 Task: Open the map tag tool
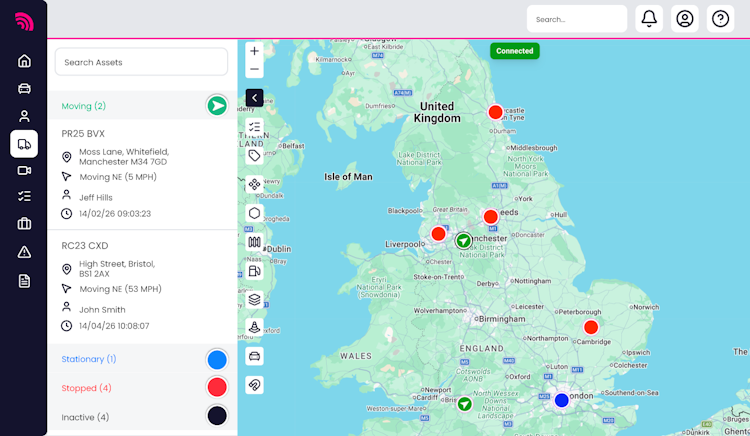(x=254, y=155)
